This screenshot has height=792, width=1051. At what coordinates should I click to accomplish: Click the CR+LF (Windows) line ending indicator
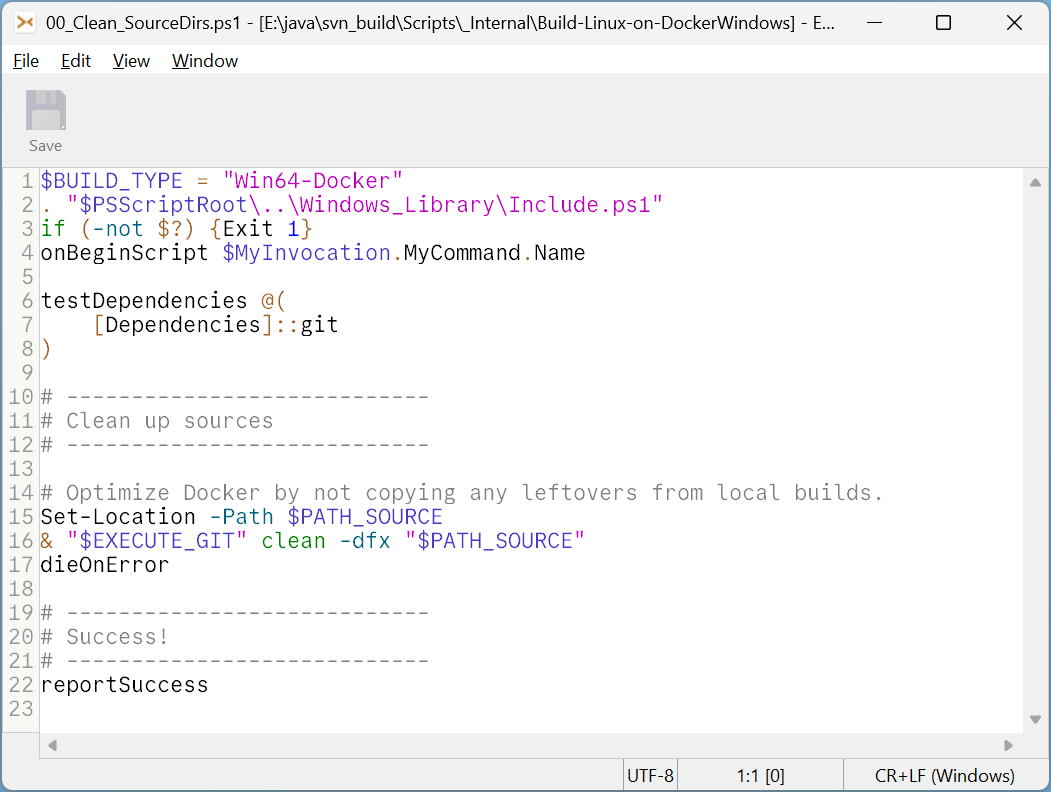[945, 775]
